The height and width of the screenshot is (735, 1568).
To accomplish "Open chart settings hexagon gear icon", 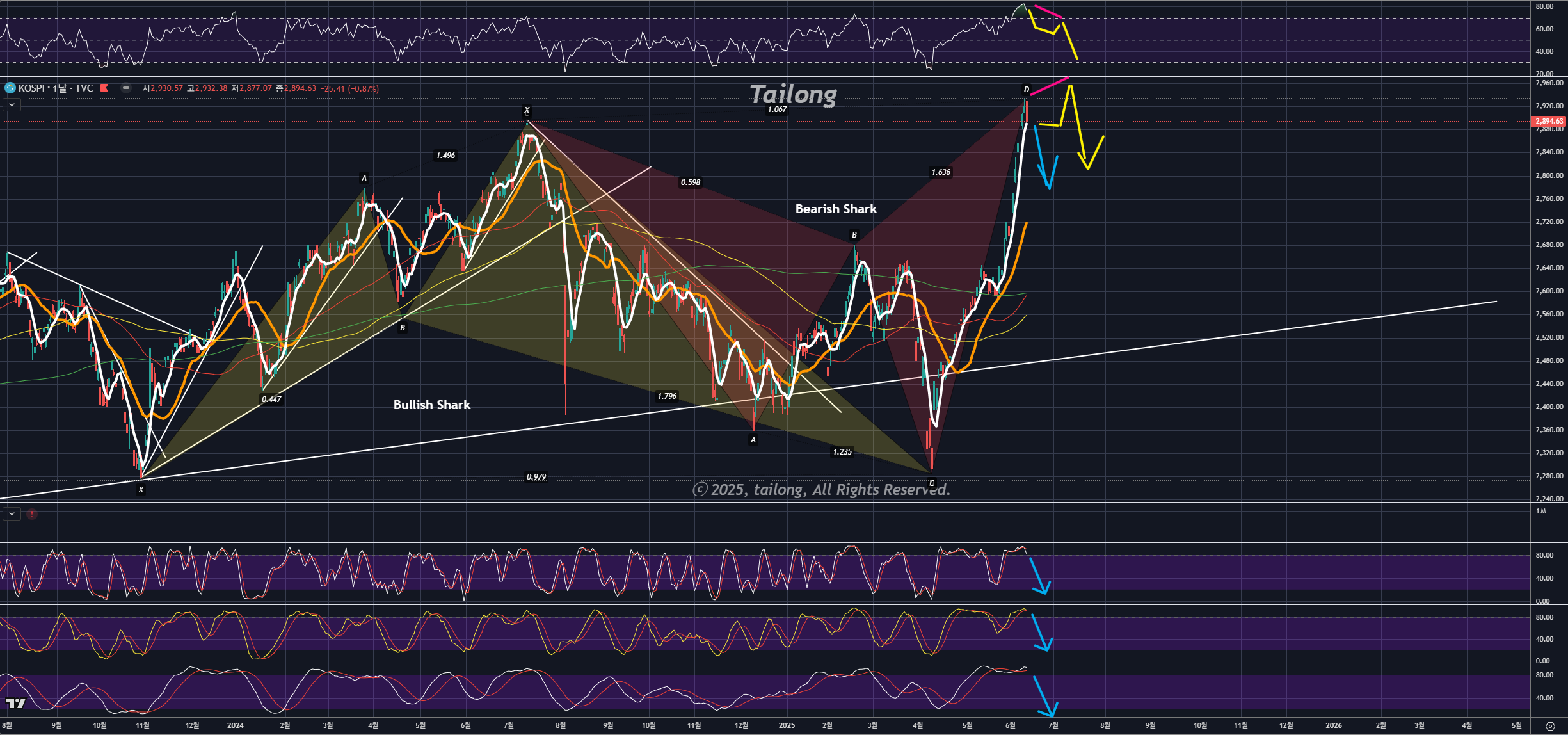I will [x=1549, y=726].
